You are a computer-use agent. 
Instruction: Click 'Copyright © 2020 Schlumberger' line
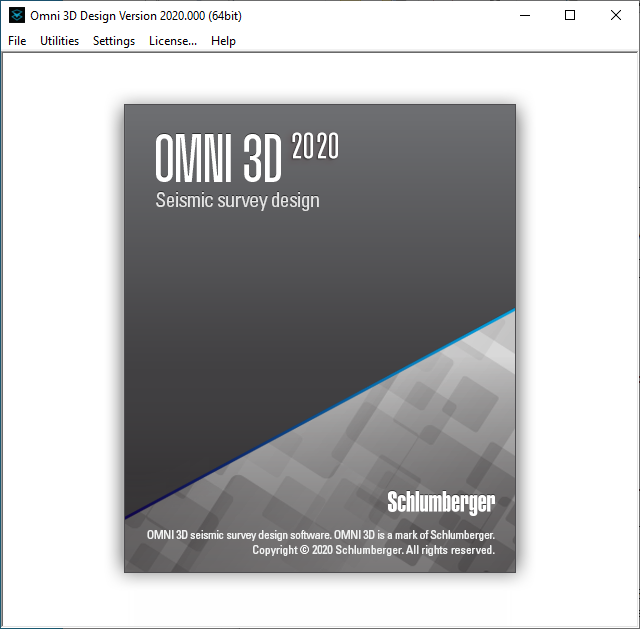tap(373, 550)
